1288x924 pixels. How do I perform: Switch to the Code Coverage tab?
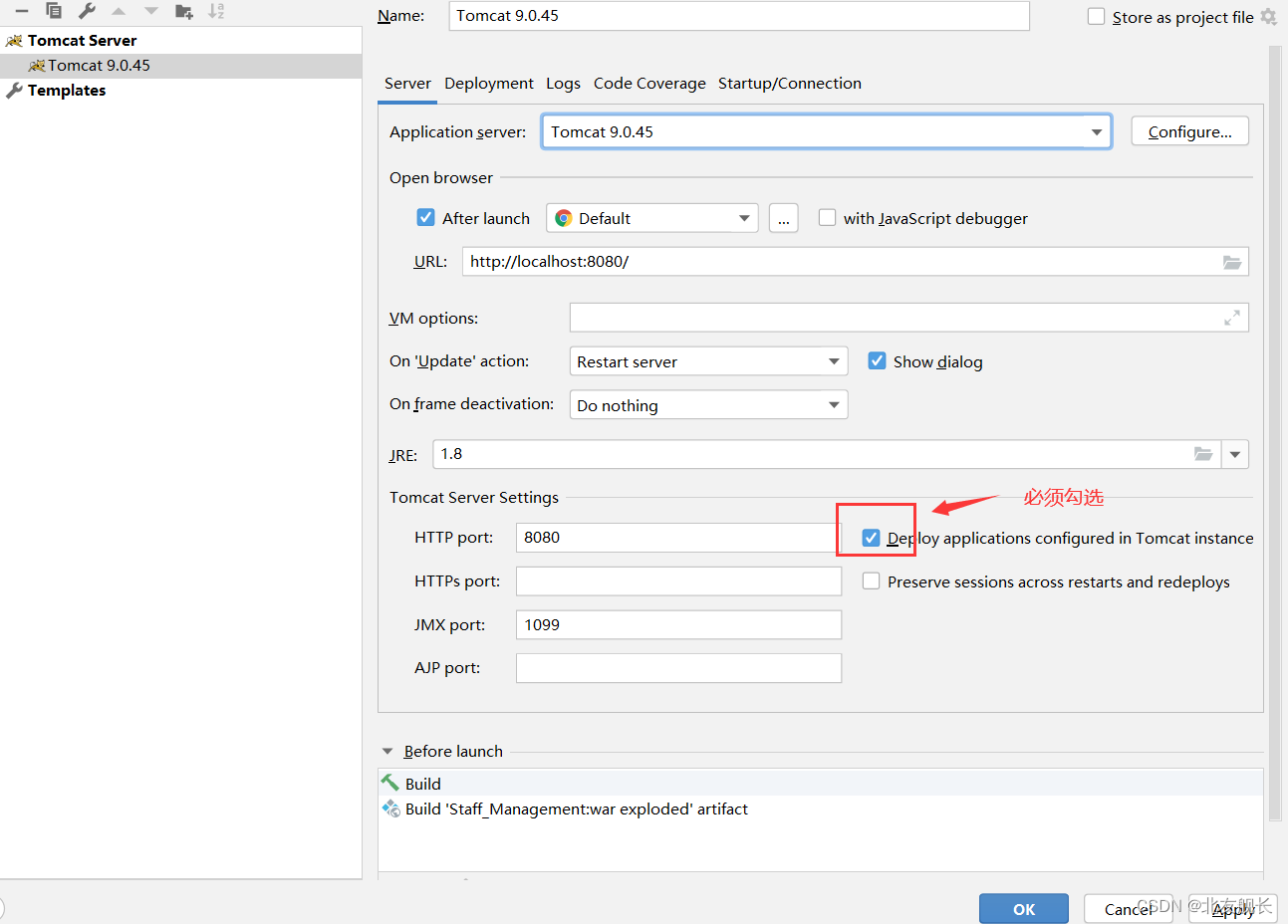coord(649,84)
